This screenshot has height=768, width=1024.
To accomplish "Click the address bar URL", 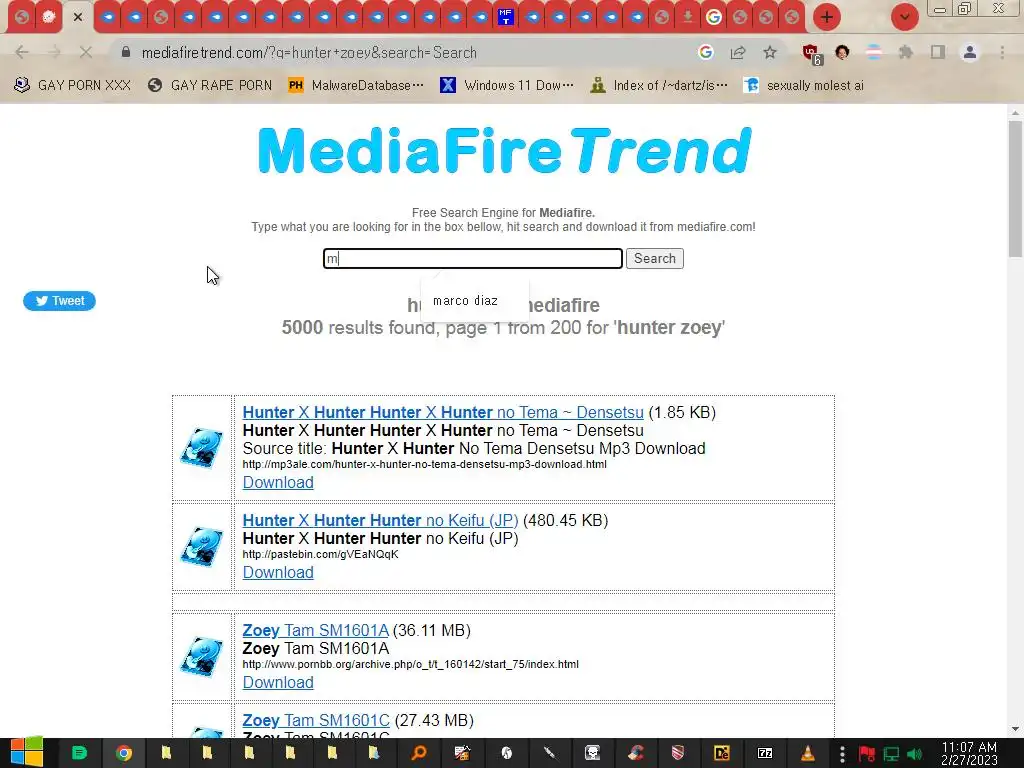I will [x=309, y=53].
